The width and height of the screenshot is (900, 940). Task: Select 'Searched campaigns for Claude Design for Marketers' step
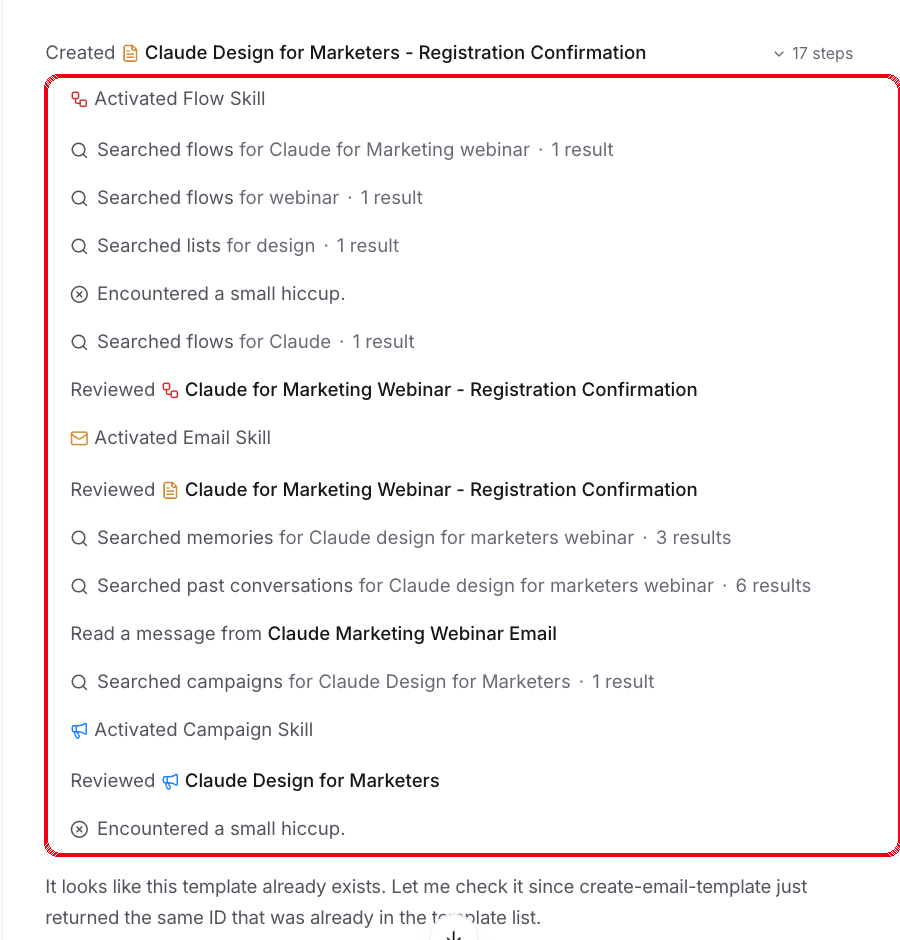(362, 682)
